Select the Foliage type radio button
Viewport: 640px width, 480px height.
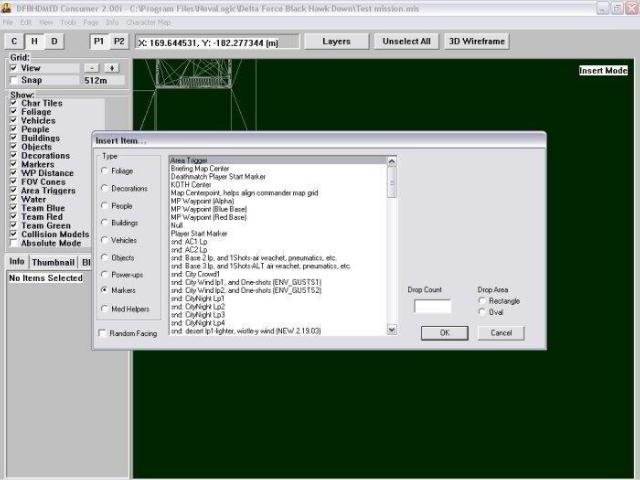point(105,171)
